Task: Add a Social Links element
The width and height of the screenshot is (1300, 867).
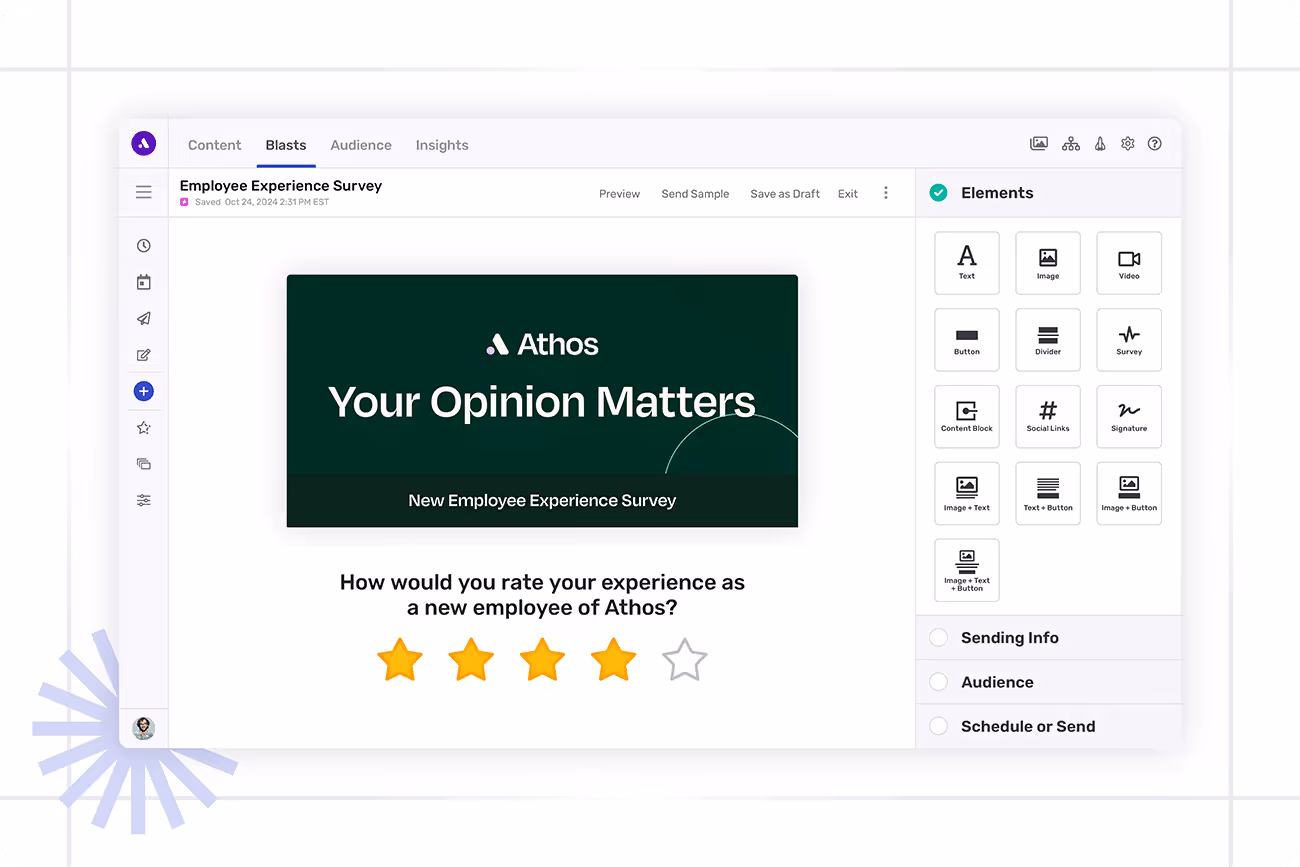Action: [1048, 417]
